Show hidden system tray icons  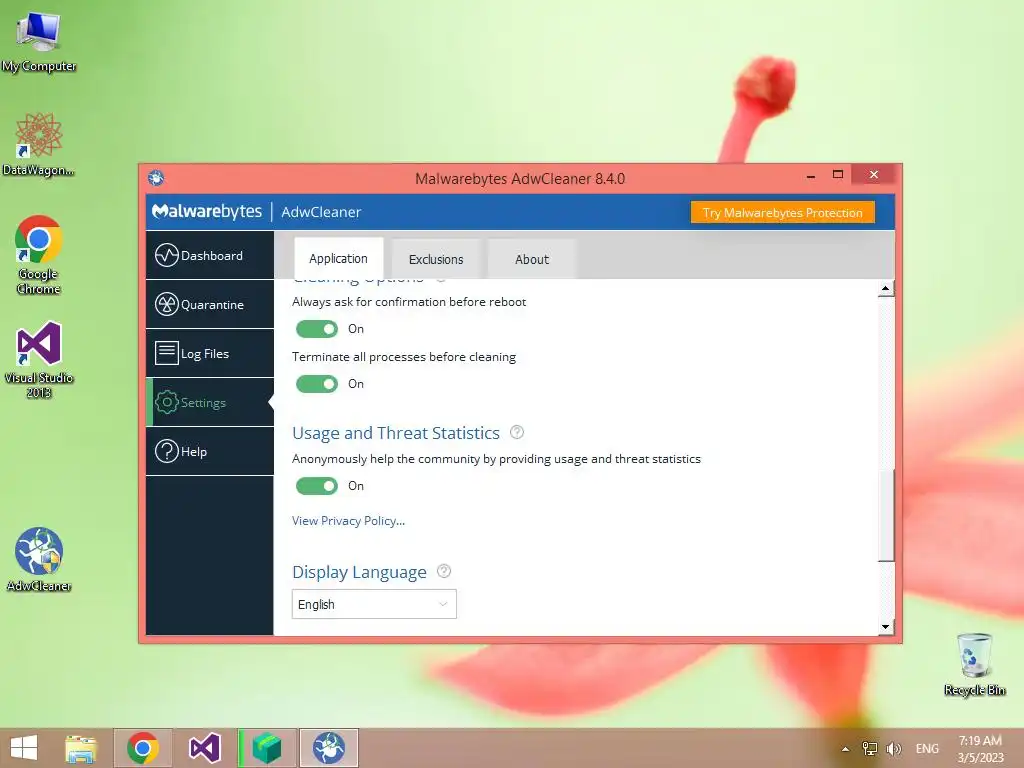coord(845,749)
